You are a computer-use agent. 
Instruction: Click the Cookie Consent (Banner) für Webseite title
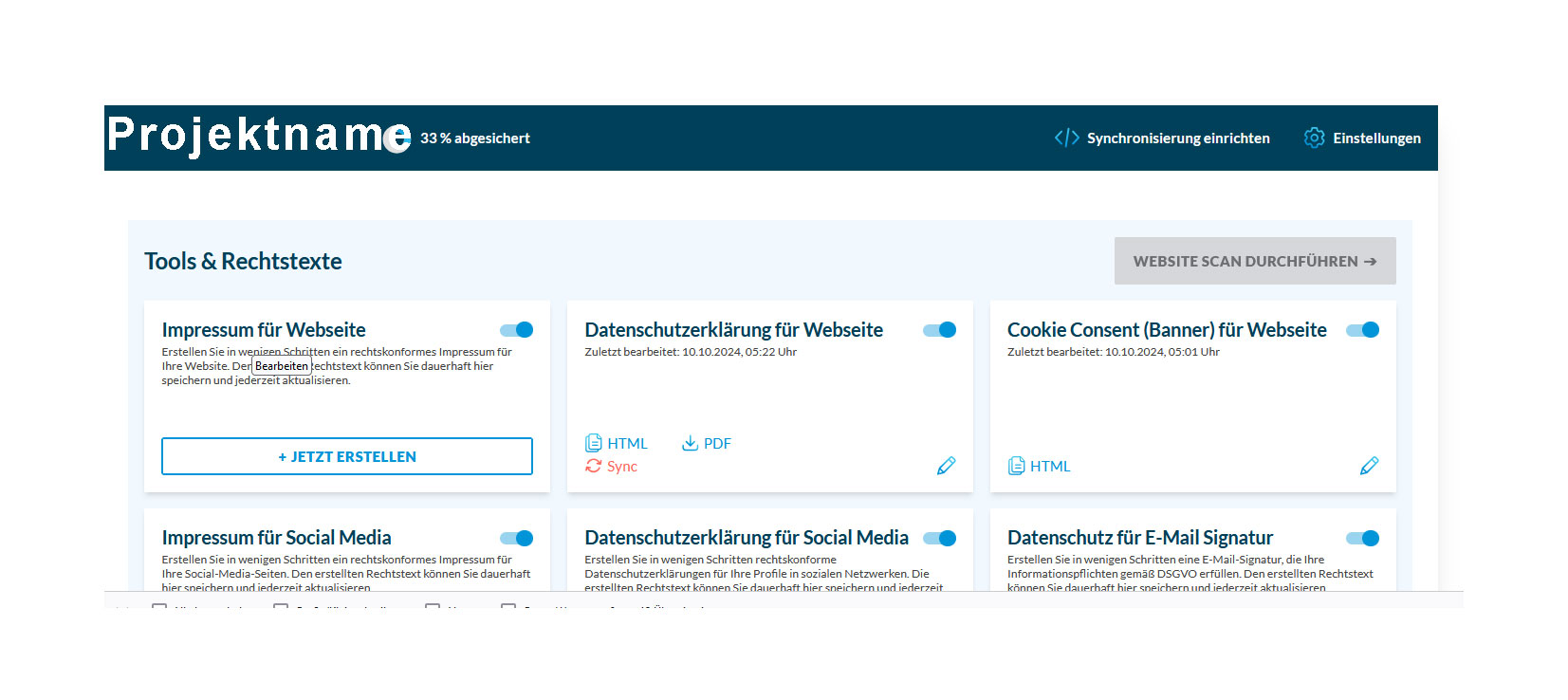click(1167, 330)
